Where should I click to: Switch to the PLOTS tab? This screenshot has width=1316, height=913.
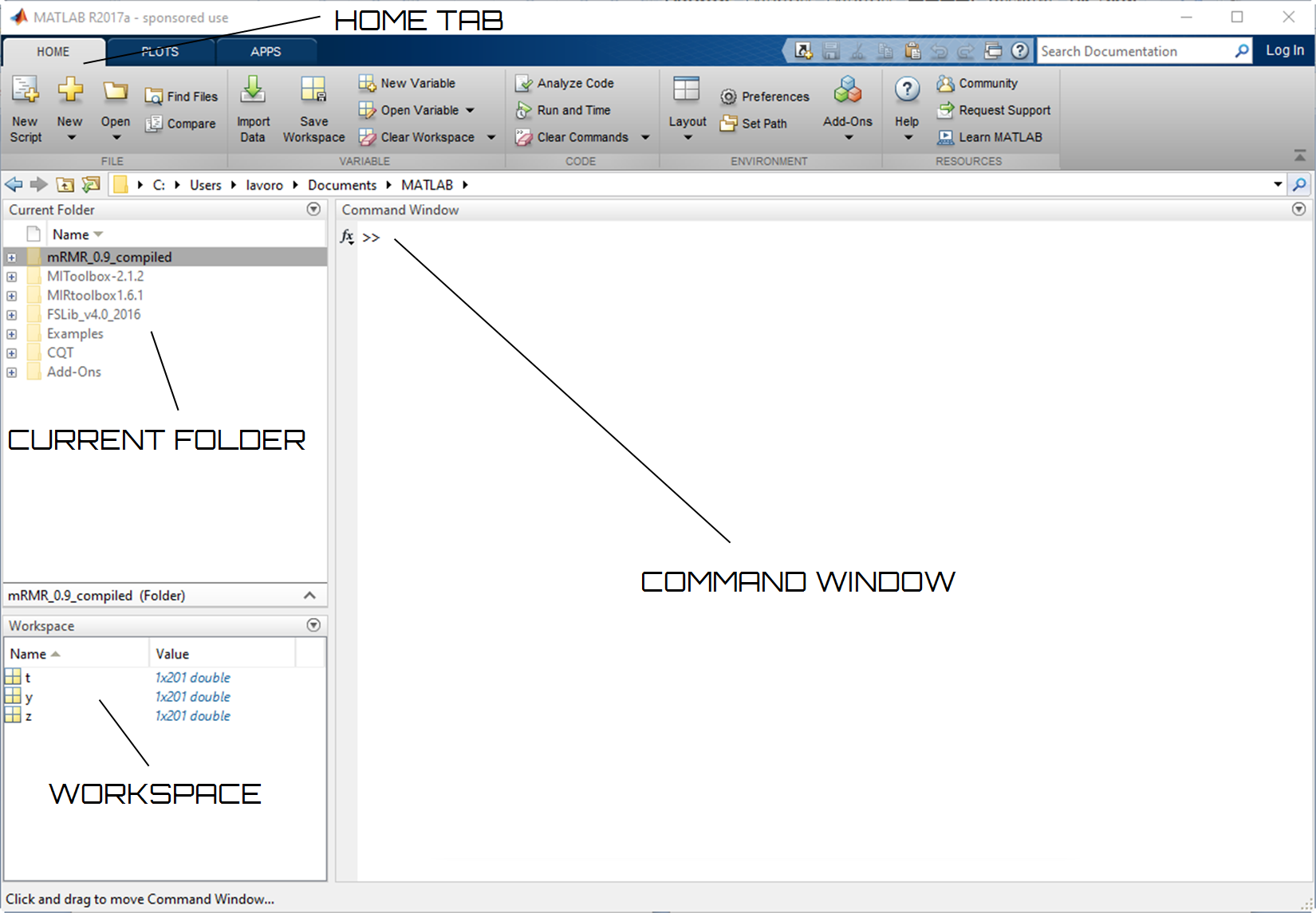(160, 52)
